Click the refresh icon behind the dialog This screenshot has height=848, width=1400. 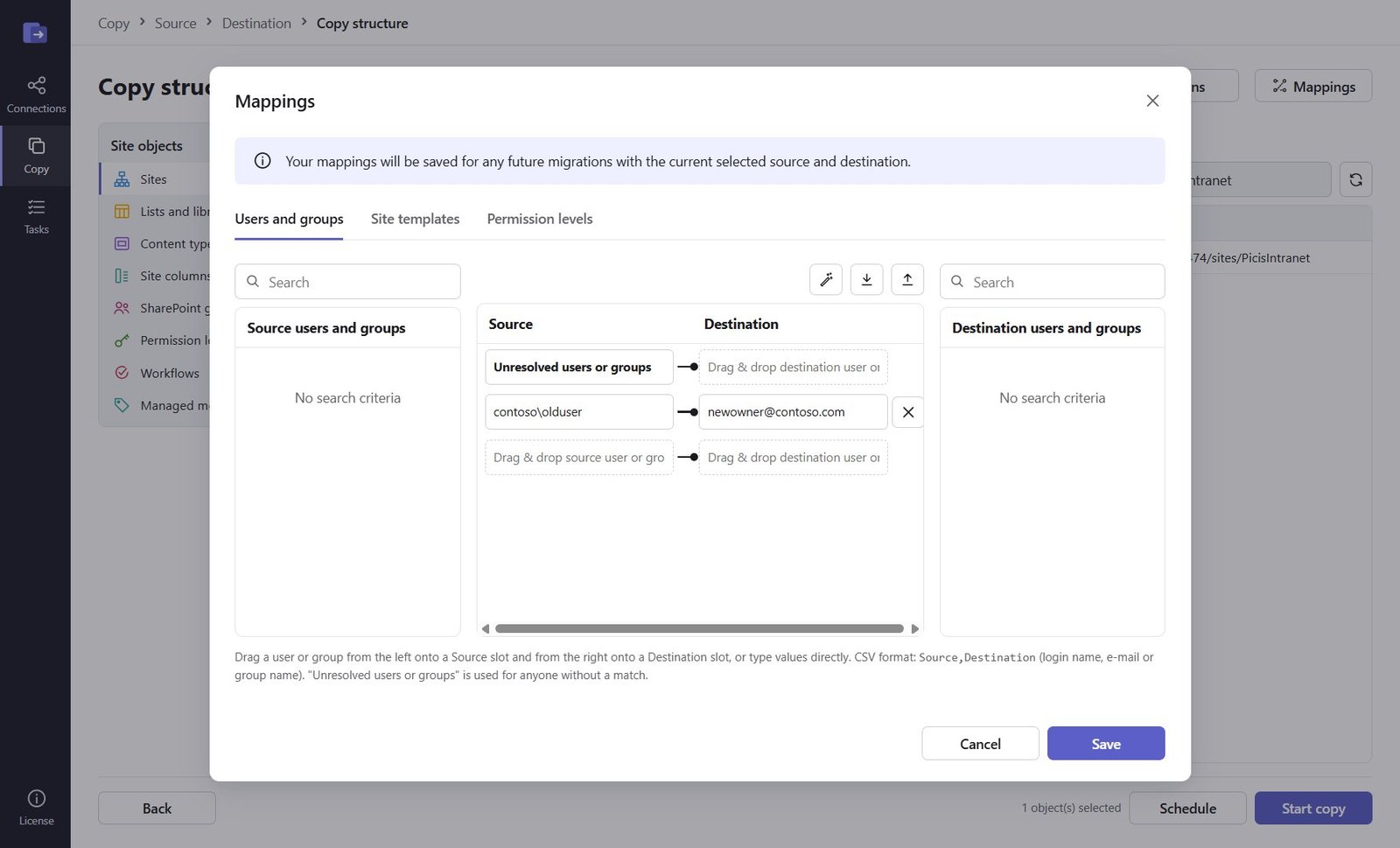(x=1355, y=179)
